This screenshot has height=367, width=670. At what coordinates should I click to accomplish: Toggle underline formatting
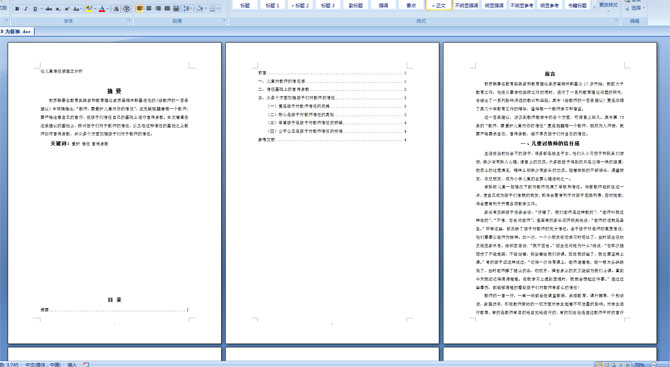(x=35, y=9)
